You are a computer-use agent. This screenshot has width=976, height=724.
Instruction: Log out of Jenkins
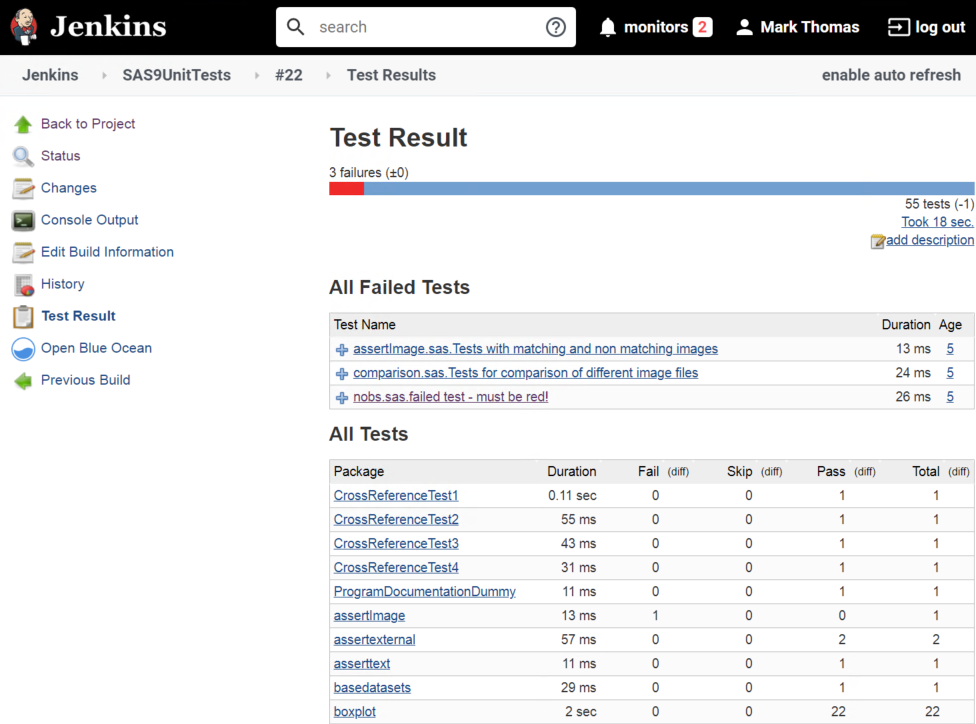coord(926,27)
